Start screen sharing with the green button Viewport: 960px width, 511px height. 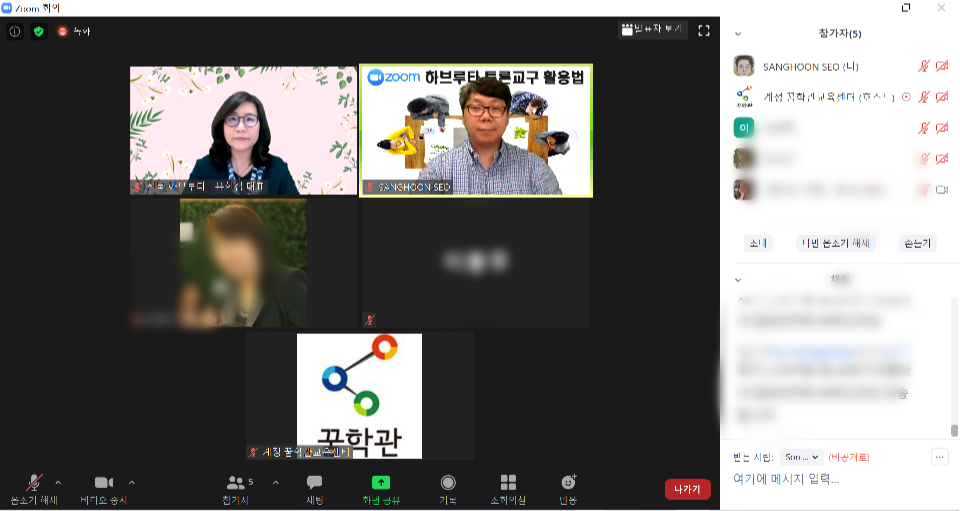pos(381,489)
